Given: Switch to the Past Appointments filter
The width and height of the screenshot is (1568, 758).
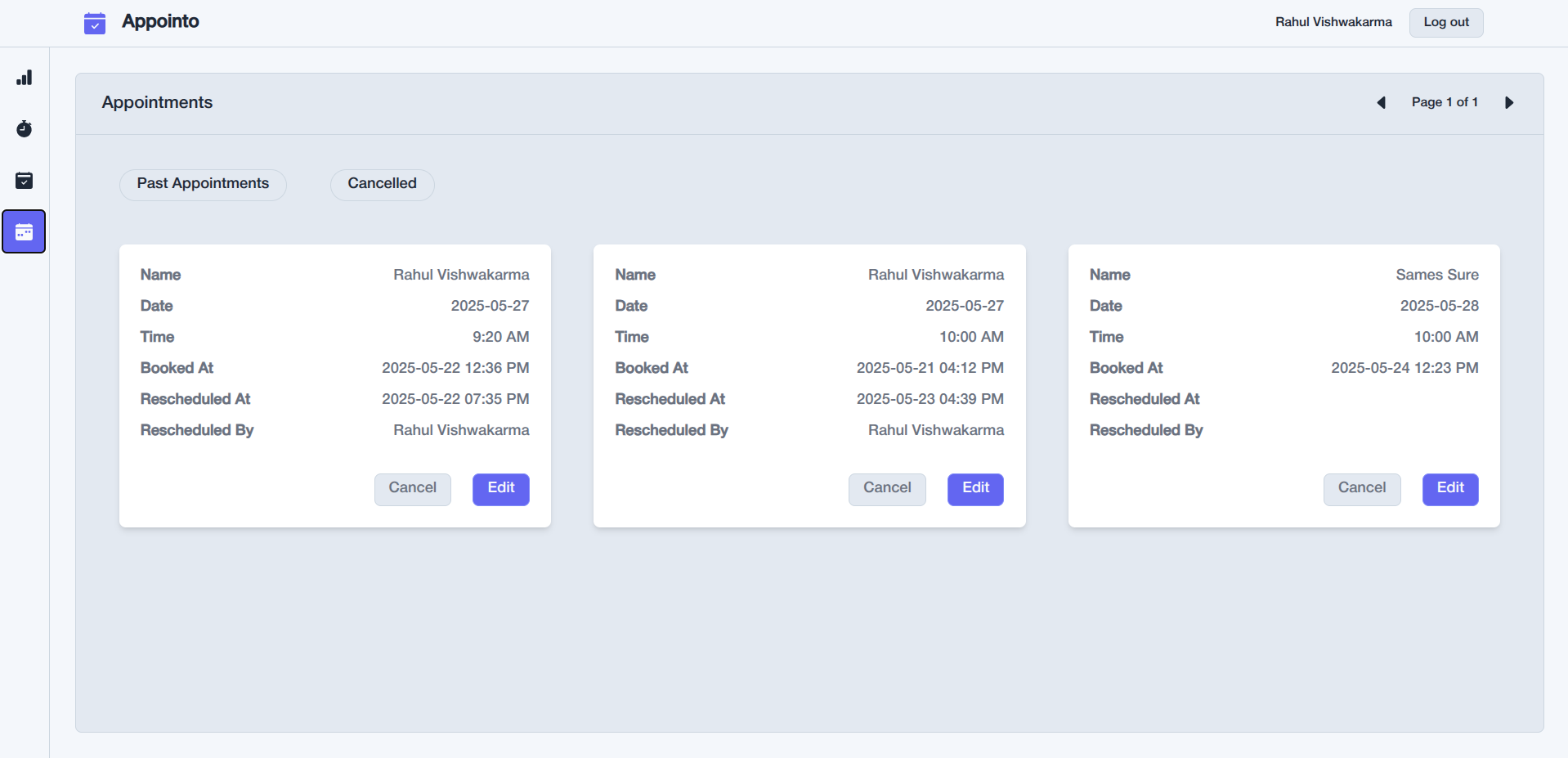Looking at the screenshot, I should pyautogui.click(x=203, y=184).
